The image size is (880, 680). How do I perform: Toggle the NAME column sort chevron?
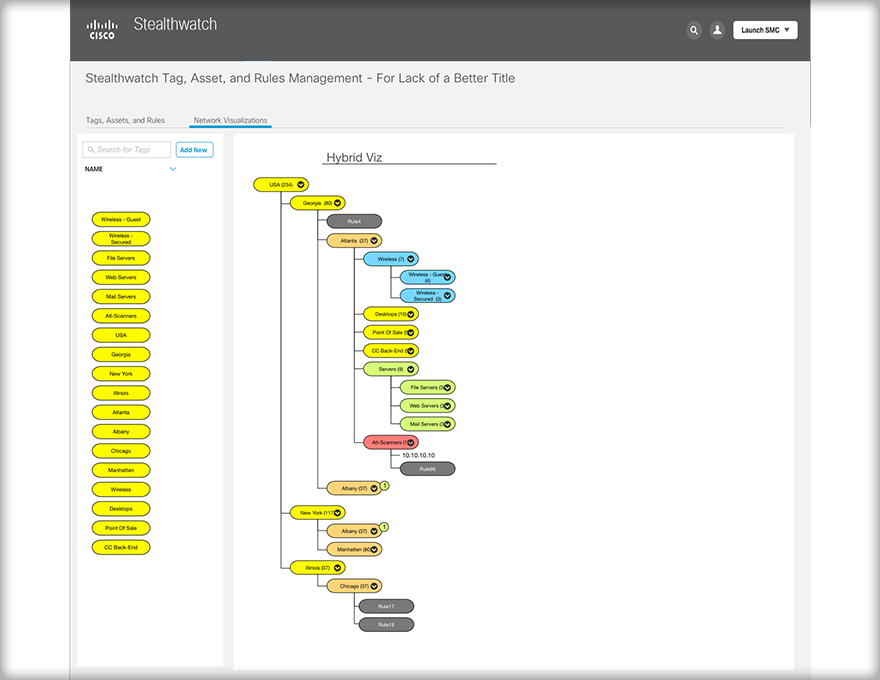[x=173, y=169]
